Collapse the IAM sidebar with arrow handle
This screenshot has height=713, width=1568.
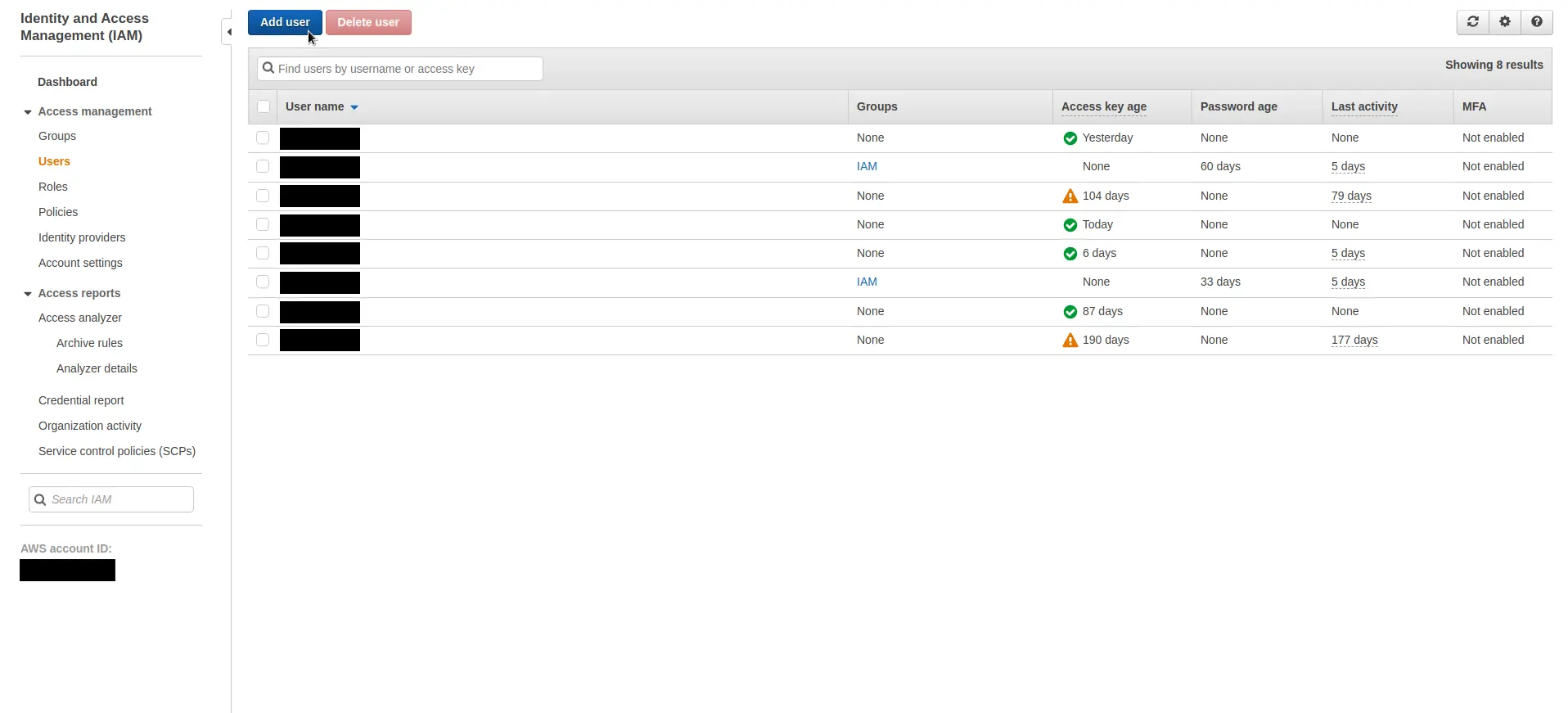[228, 32]
